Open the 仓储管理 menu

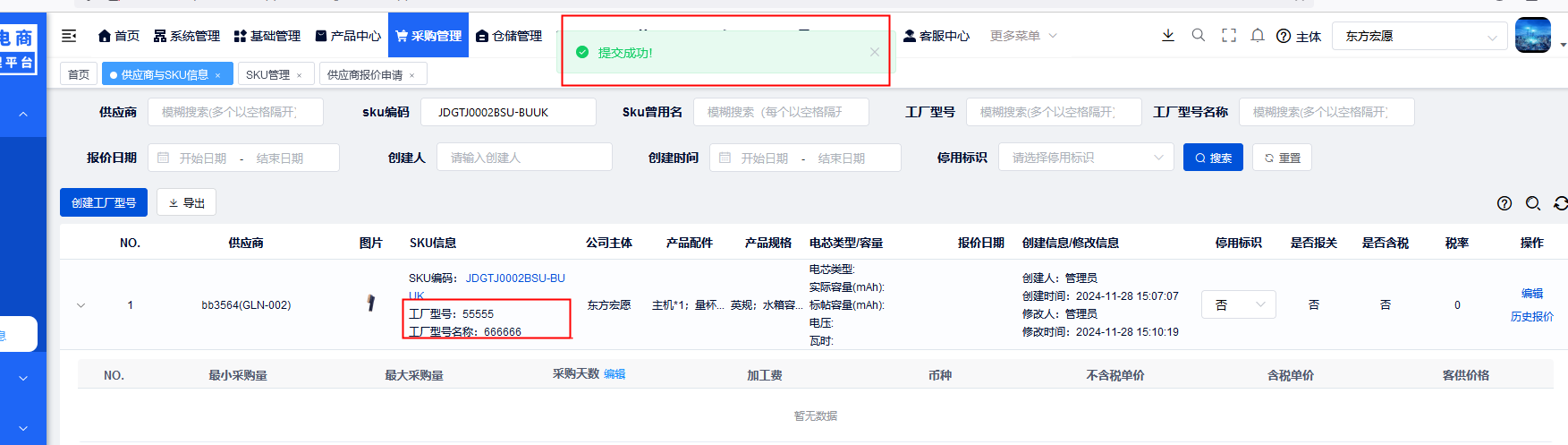509,36
